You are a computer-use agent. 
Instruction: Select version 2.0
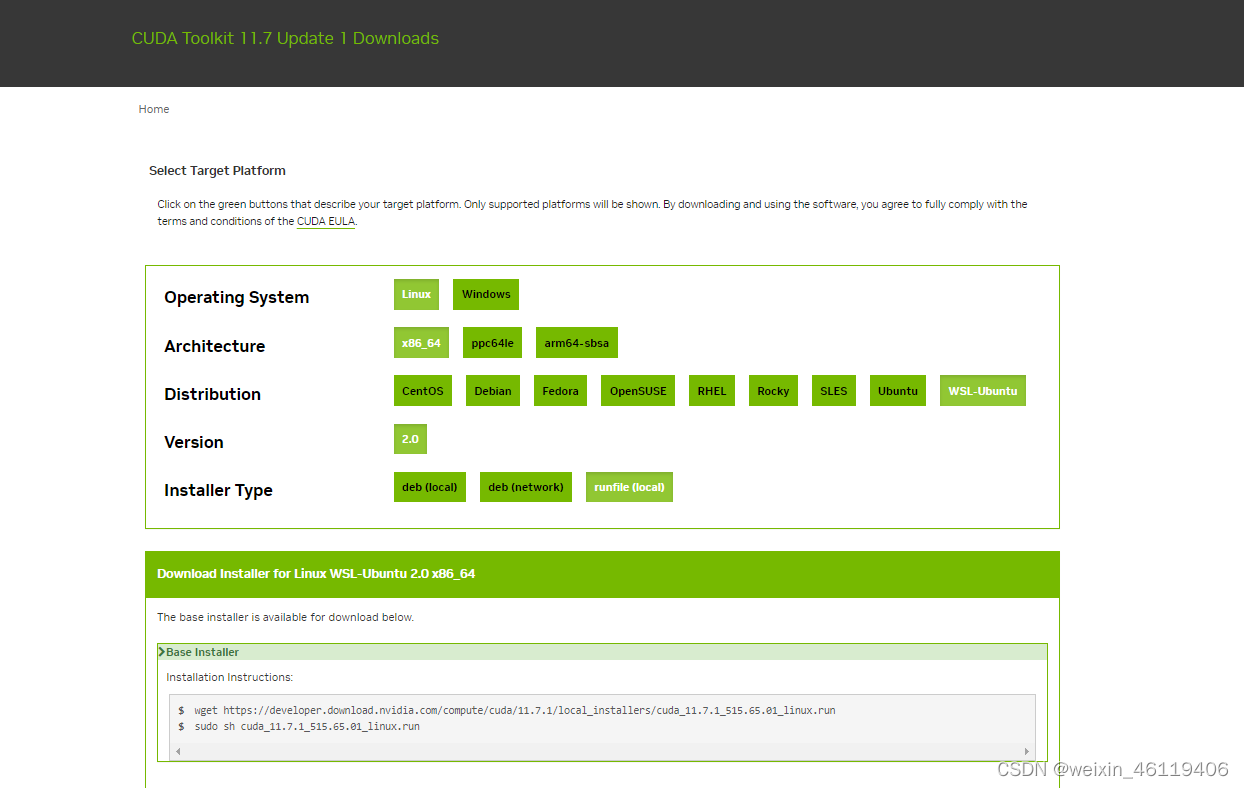coord(410,439)
